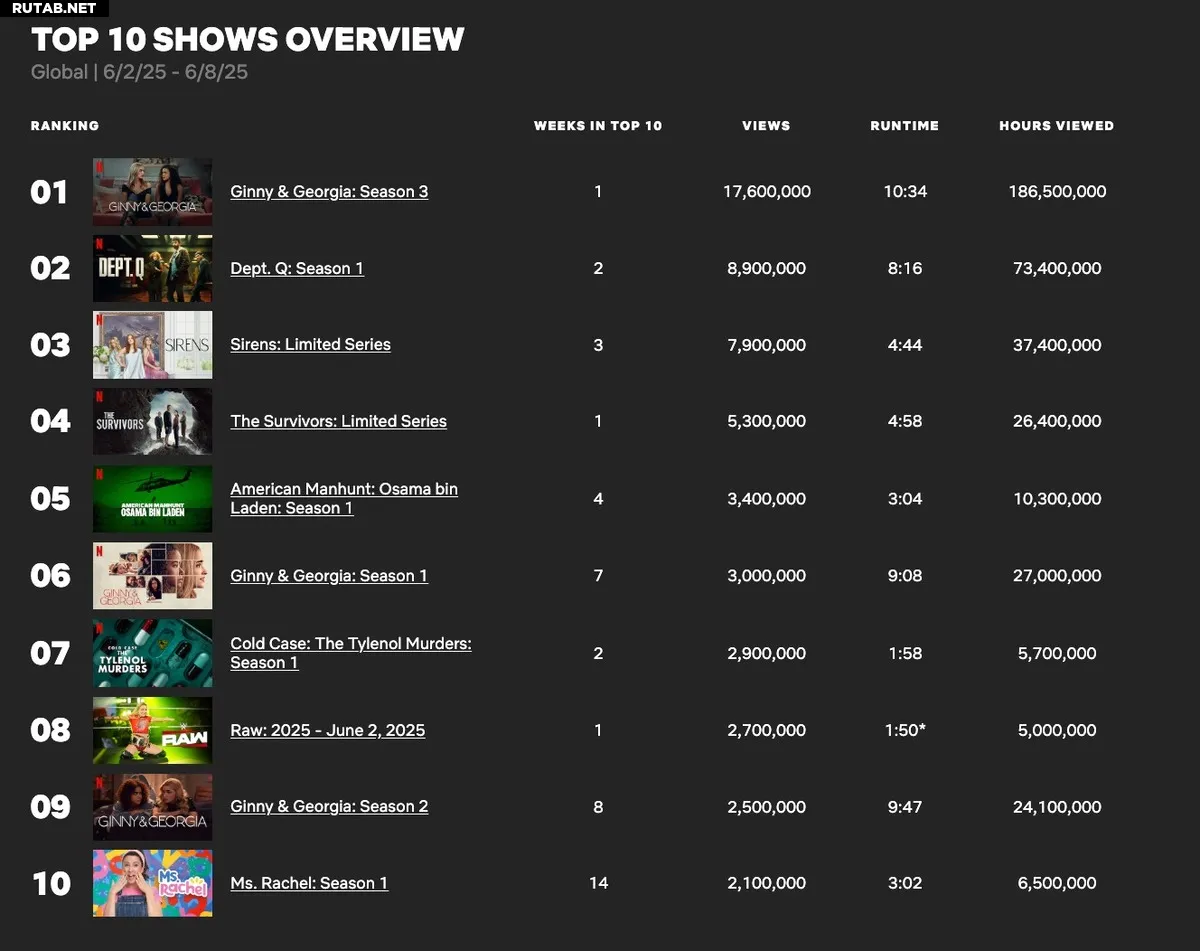The width and height of the screenshot is (1200, 951).
Task: Open the Ginny & Georgia: Season 1 link
Action: (329, 575)
